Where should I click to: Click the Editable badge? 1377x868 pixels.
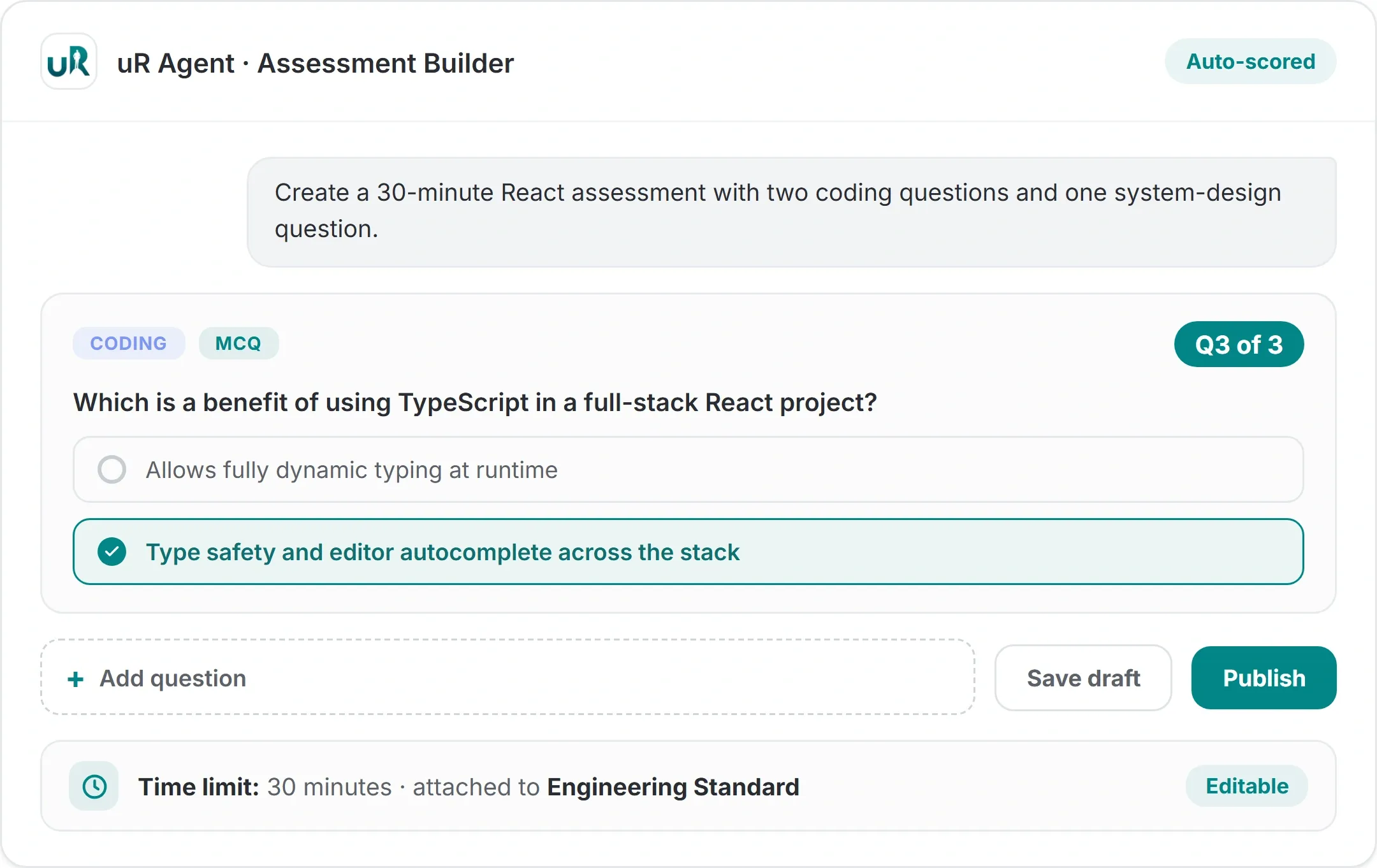[x=1247, y=786]
